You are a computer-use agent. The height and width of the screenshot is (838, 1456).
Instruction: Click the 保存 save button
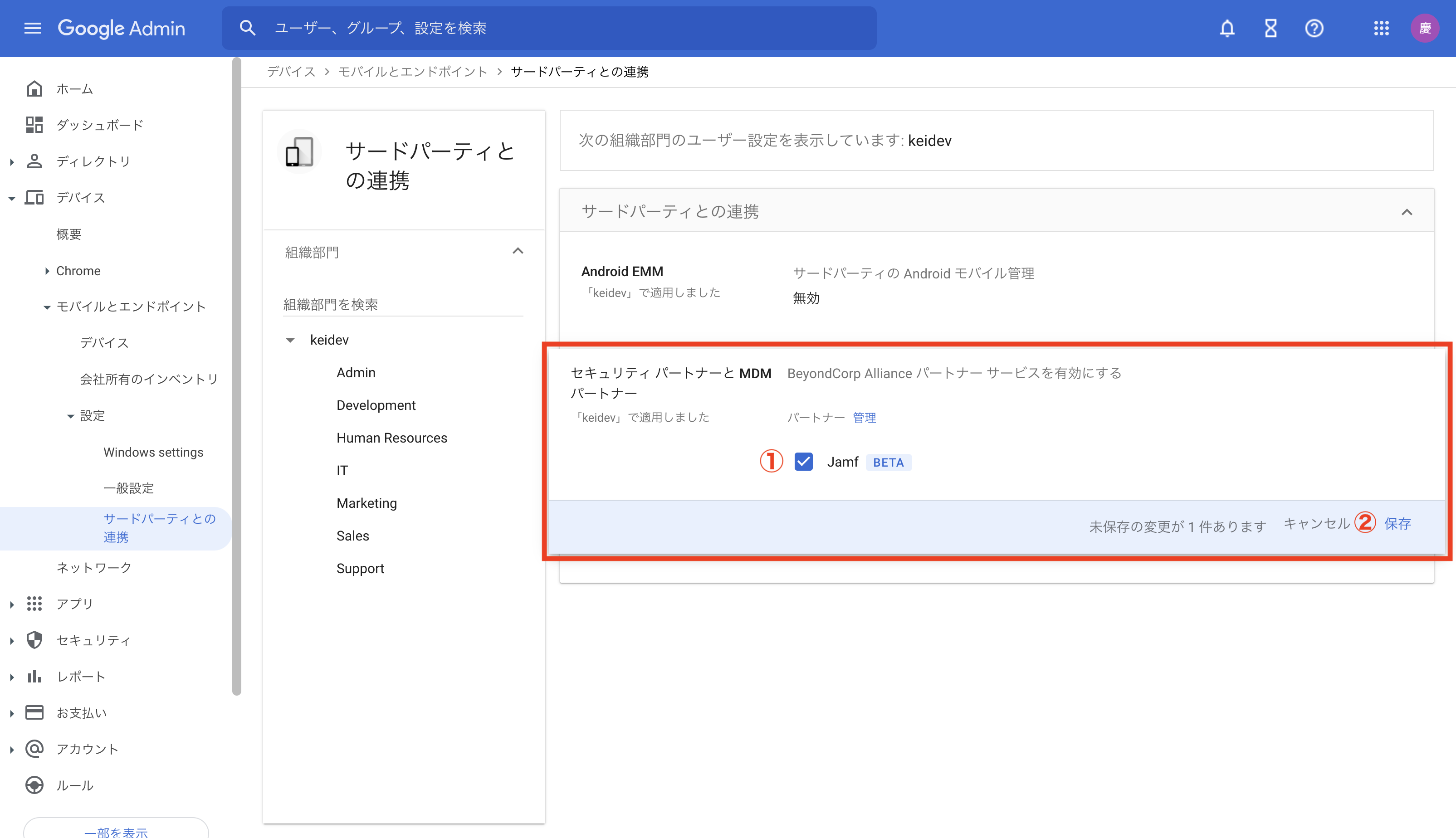click(x=1397, y=523)
